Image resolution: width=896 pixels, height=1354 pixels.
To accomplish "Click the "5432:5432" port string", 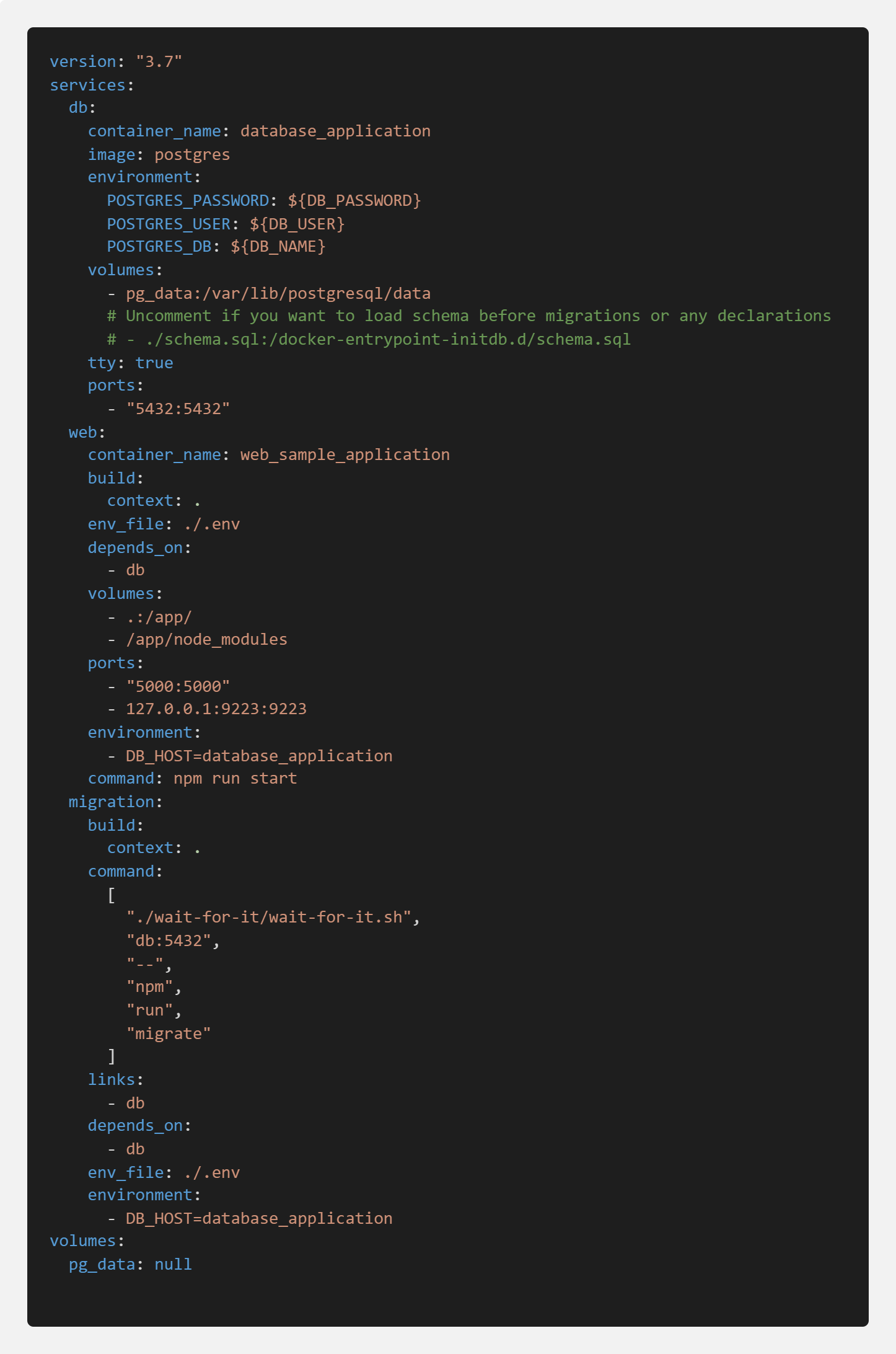I will (x=178, y=409).
